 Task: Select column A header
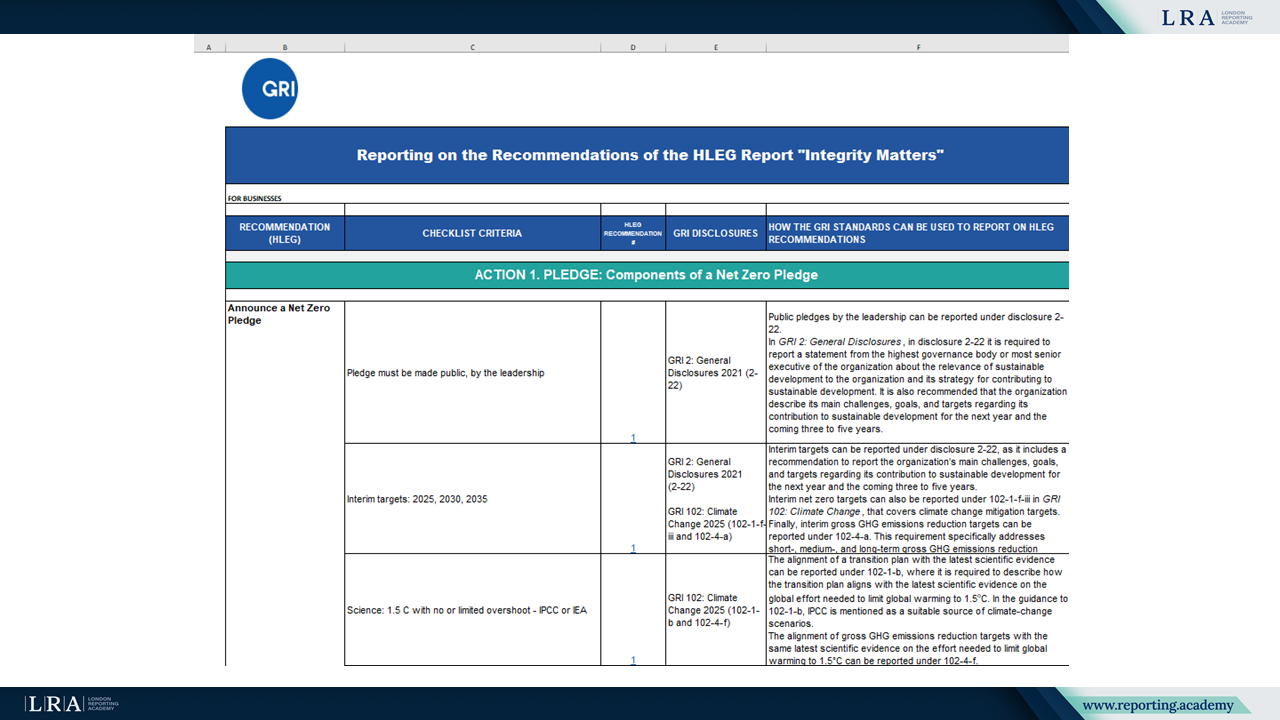209,47
